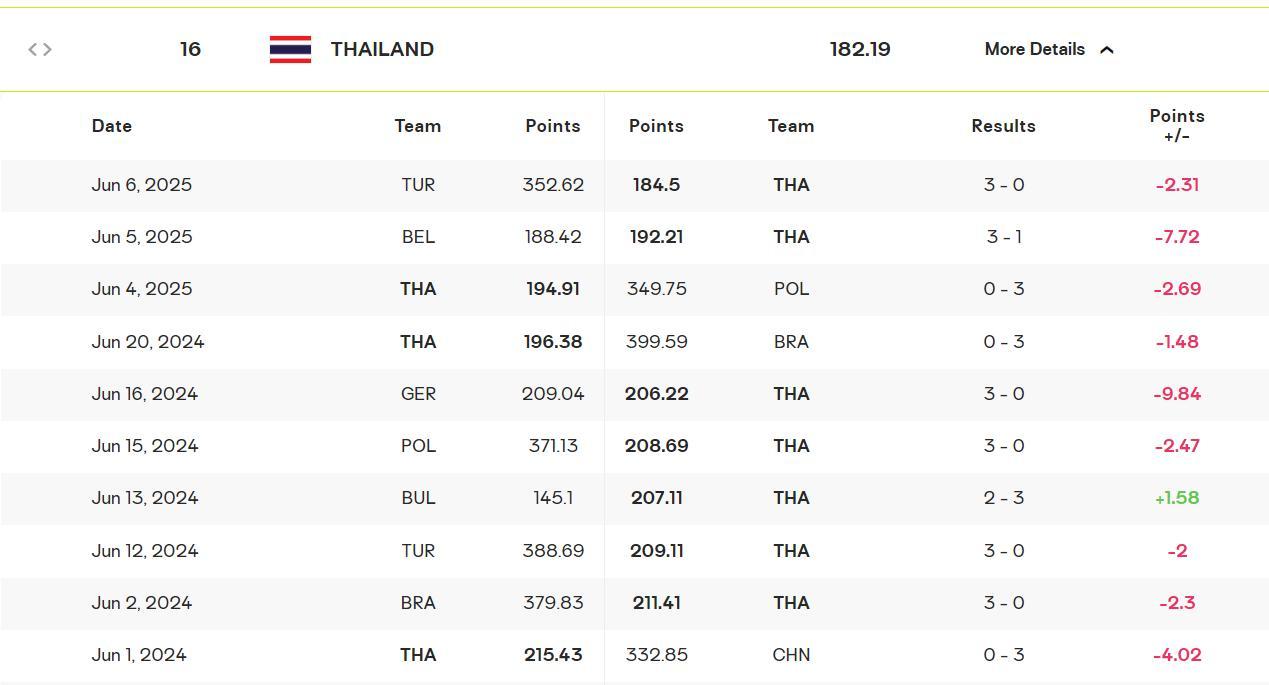Click the Results column header
This screenshot has width=1269, height=685.
click(1003, 126)
